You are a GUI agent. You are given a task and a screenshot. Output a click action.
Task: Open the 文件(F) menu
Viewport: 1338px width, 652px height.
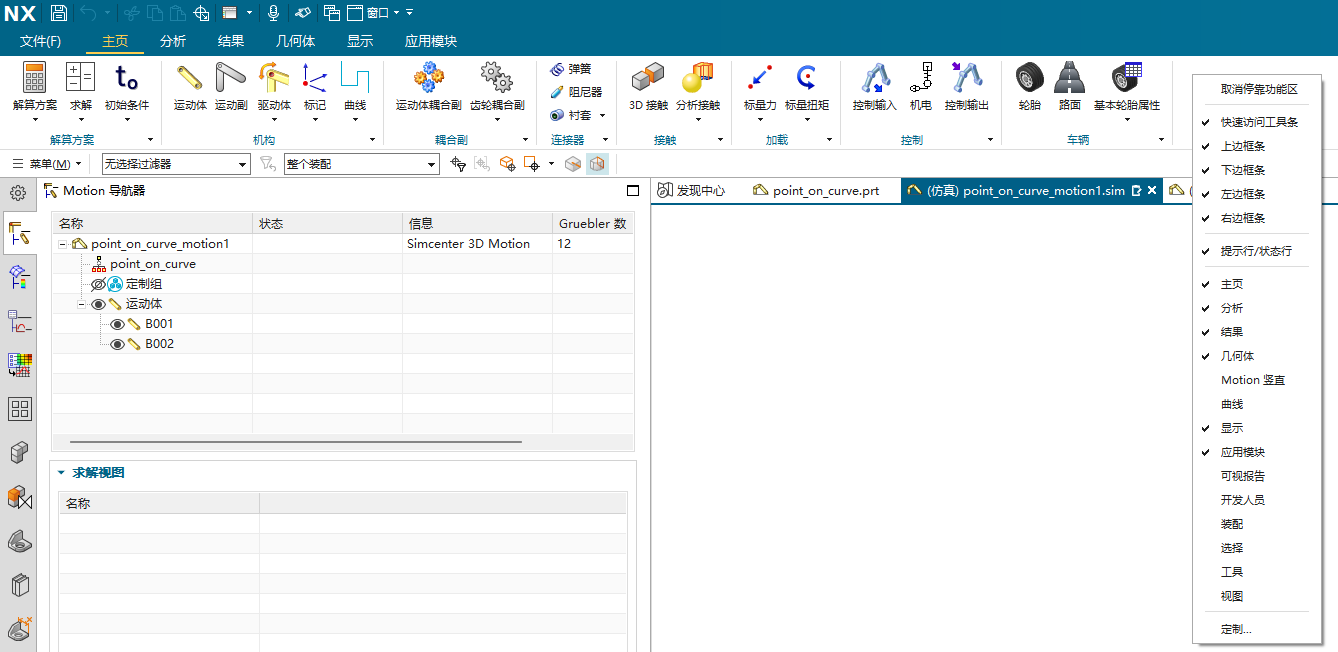pos(39,41)
